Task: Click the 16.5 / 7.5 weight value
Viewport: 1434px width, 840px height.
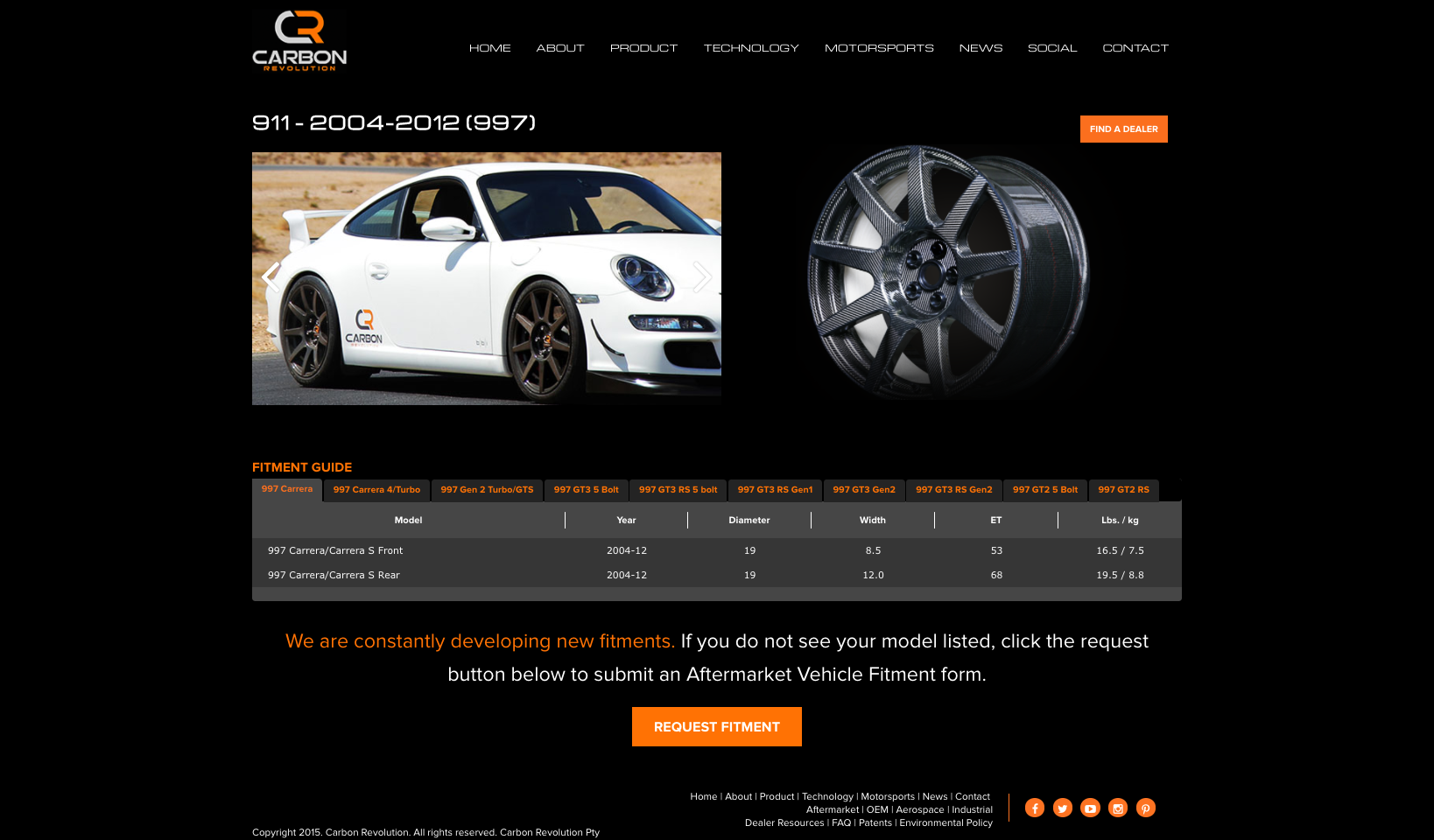Action: click(1120, 550)
